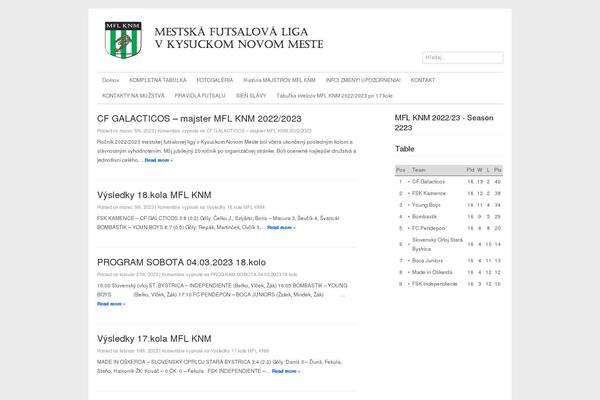Click the Table heading in sidebar
The width and height of the screenshot is (600, 400).
point(404,149)
